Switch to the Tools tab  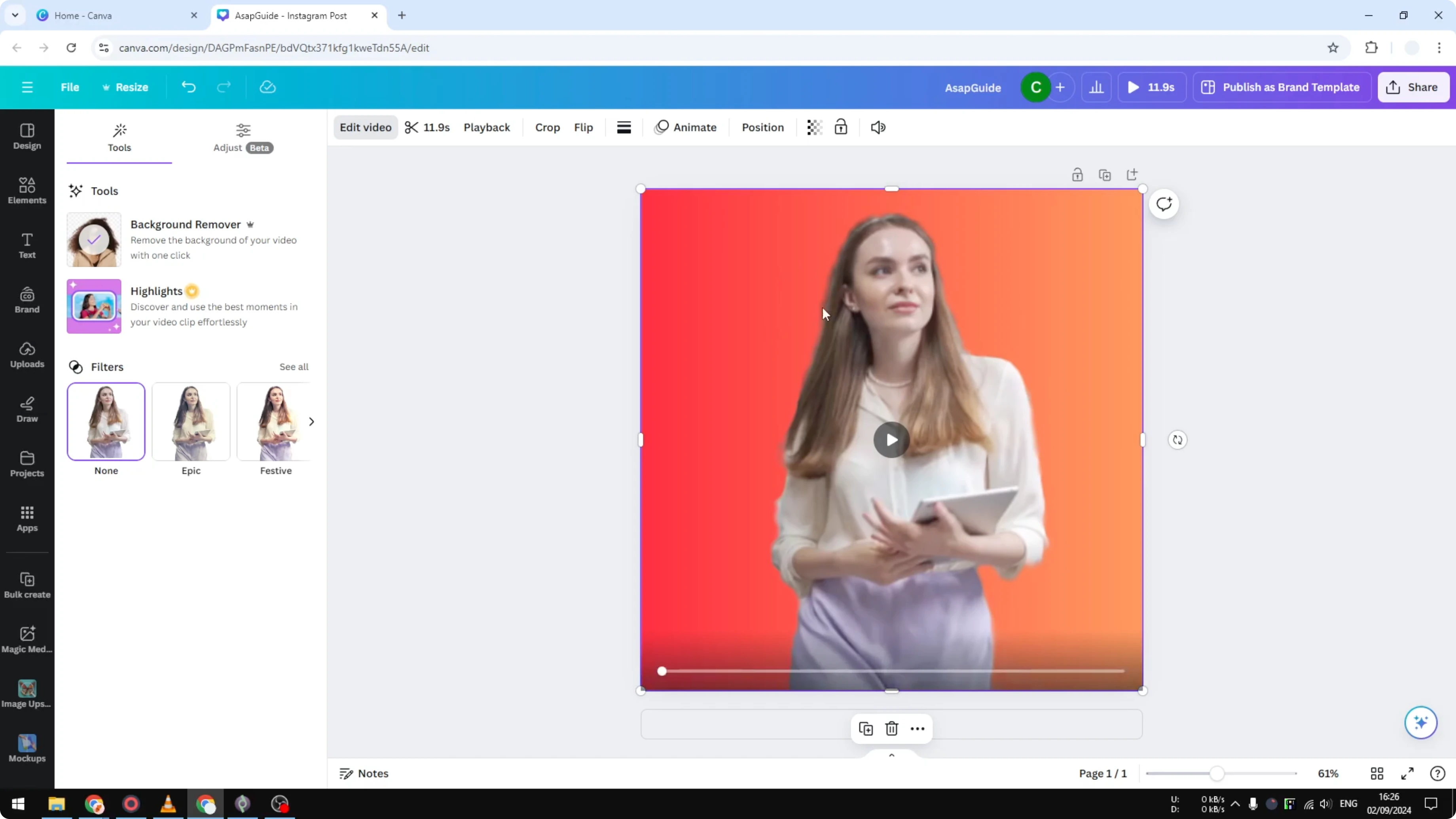tap(119, 137)
